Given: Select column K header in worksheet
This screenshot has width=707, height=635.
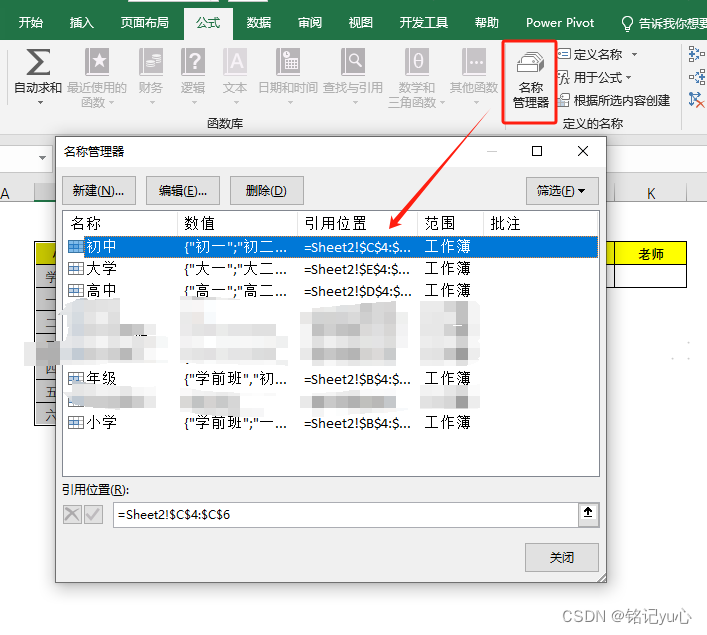Looking at the screenshot, I should click(651, 193).
